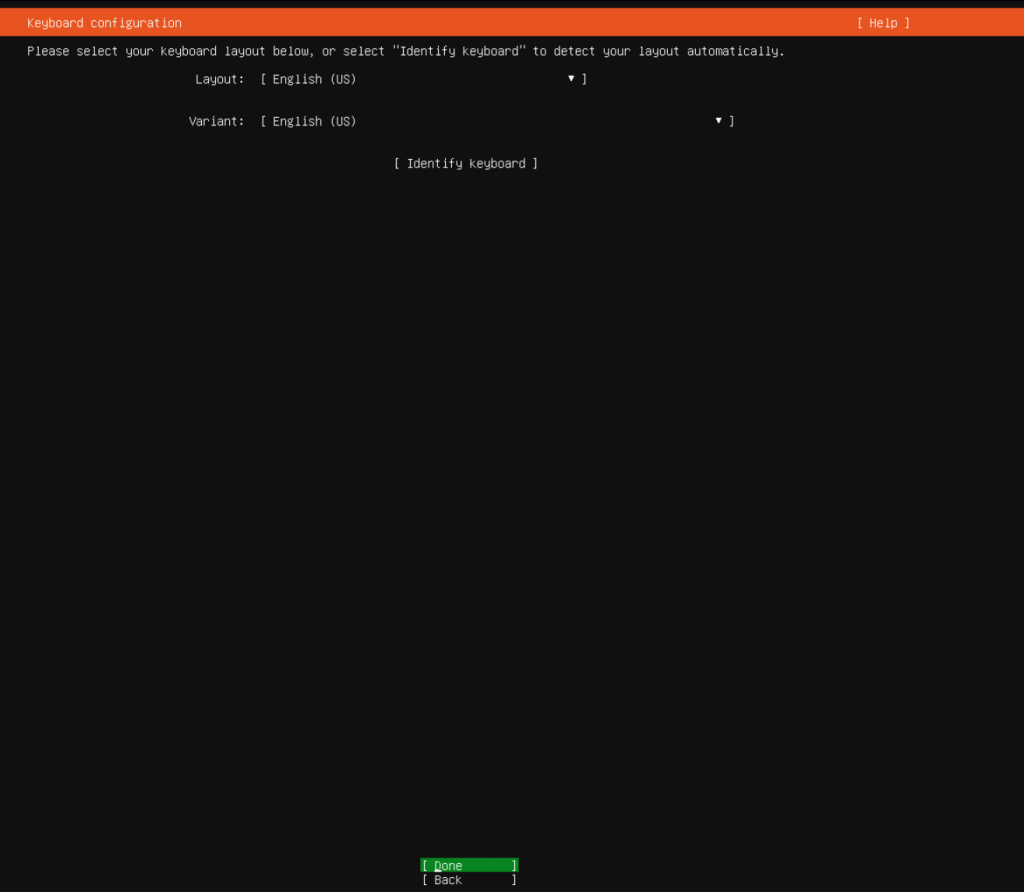Confirm with the green Done button
The height and width of the screenshot is (892, 1024).
469,865
